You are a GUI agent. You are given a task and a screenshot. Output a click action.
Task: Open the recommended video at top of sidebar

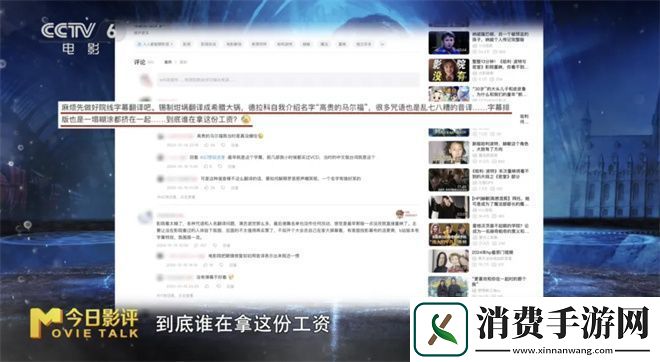pos(449,43)
